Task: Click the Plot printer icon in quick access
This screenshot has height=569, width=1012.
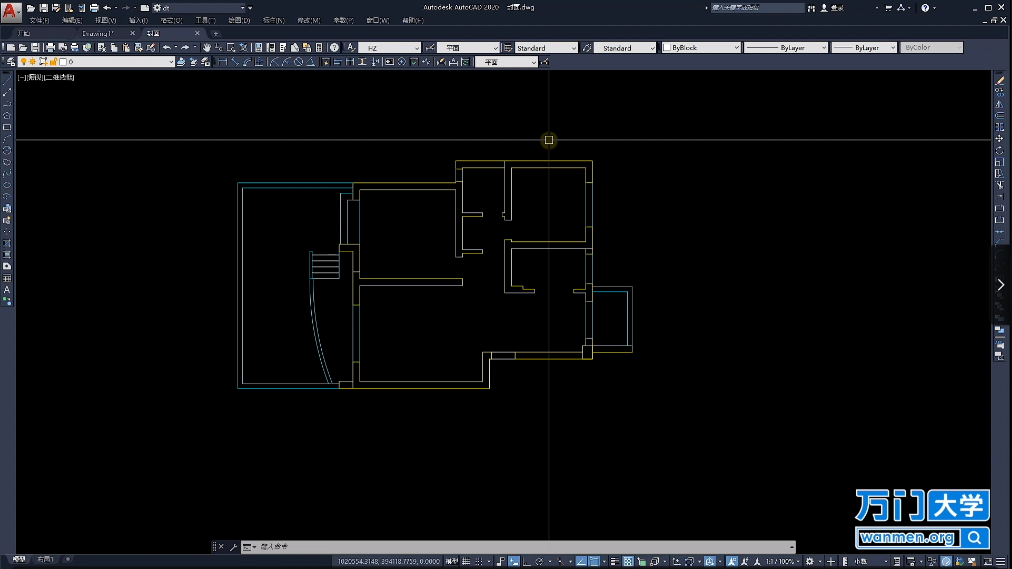Action: click(93, 8)
